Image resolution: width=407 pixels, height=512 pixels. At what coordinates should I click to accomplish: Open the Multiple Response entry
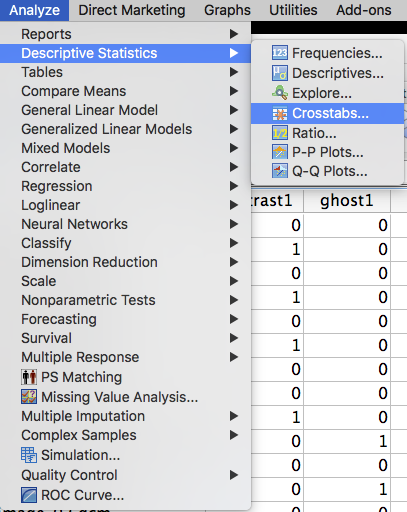click(x=125, y=357)
